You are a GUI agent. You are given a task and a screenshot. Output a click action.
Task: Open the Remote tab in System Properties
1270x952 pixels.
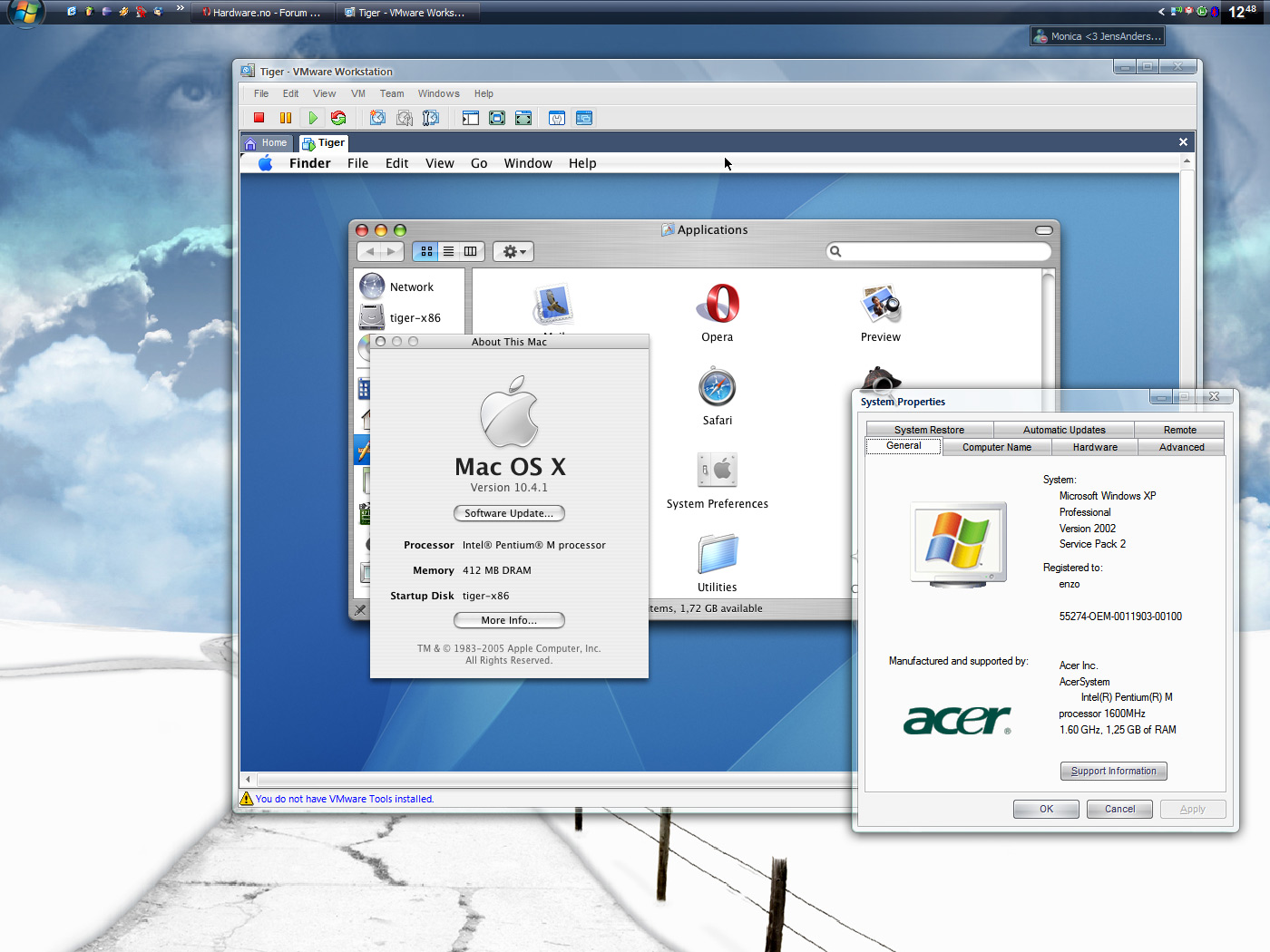(x=1180, y=430)
